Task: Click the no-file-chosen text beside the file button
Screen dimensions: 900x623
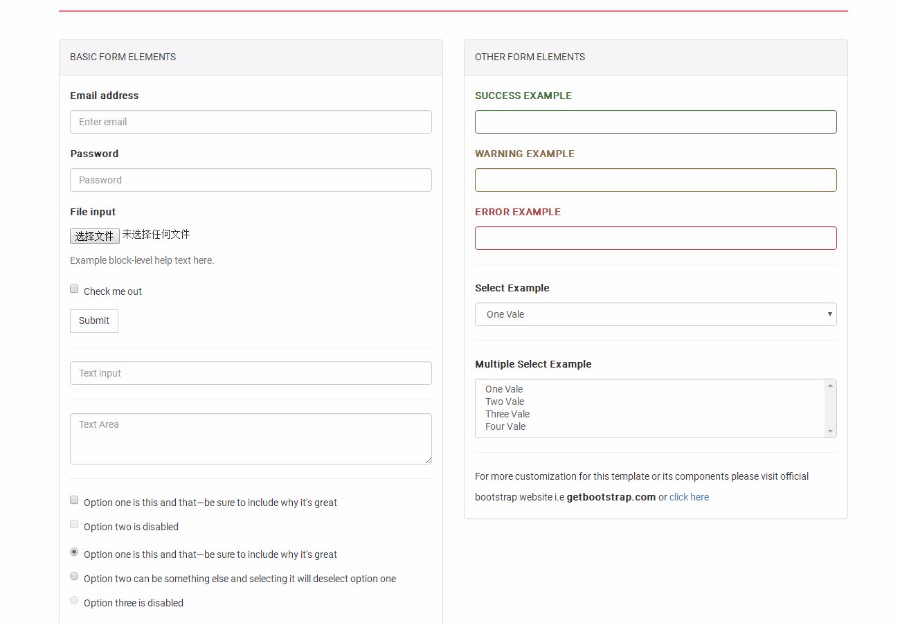Action: click(x=156, y=234)
